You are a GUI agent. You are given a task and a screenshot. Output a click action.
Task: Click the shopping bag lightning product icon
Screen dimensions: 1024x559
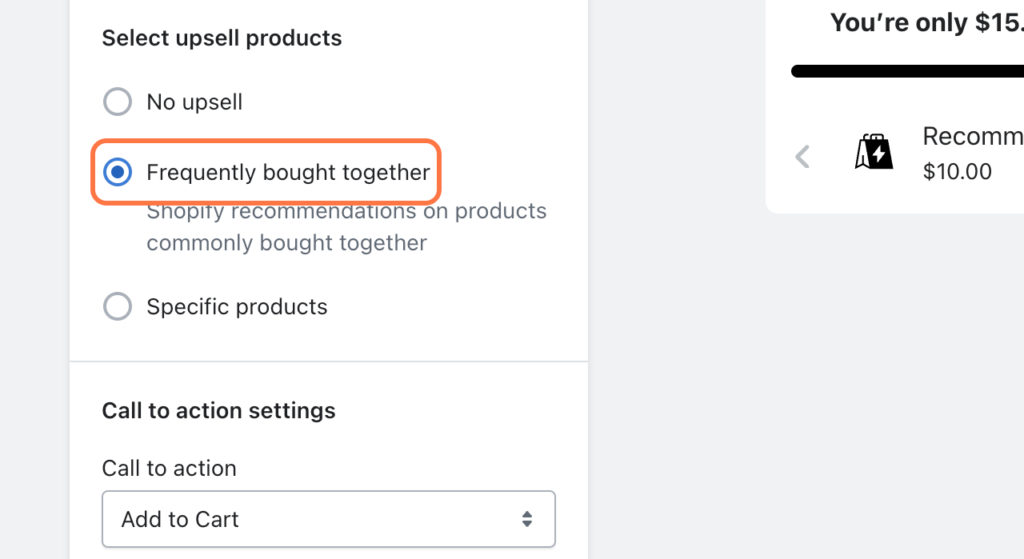[873, 153]
